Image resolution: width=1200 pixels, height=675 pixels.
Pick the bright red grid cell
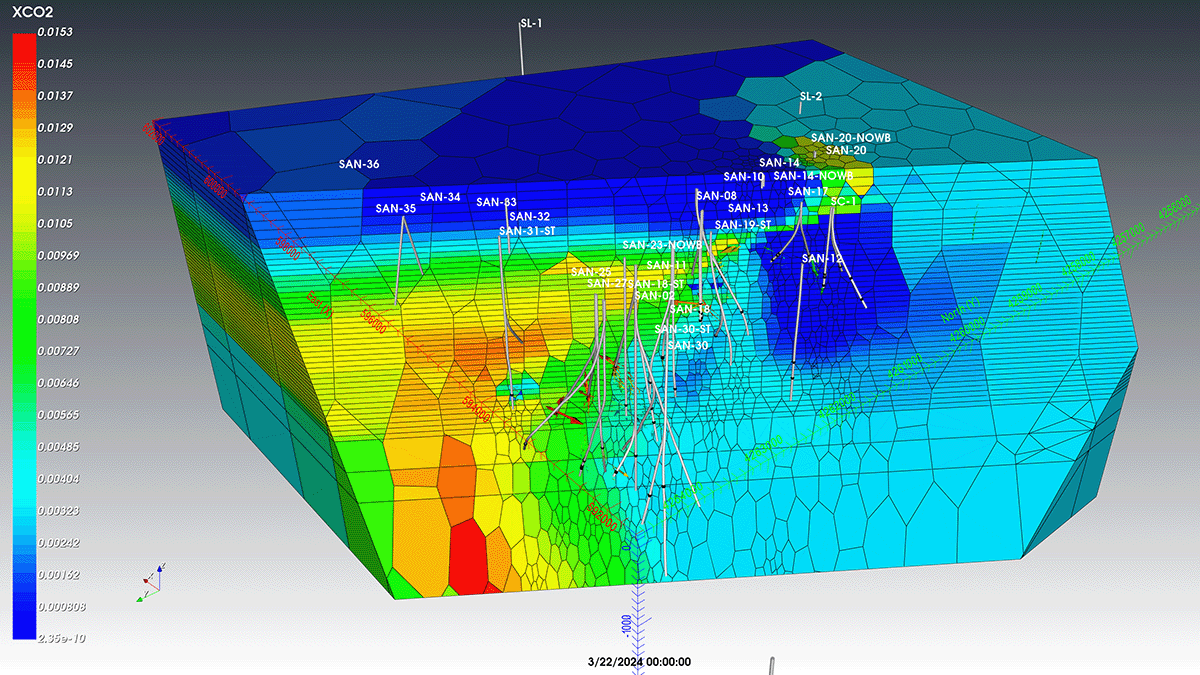click(469, 556)
